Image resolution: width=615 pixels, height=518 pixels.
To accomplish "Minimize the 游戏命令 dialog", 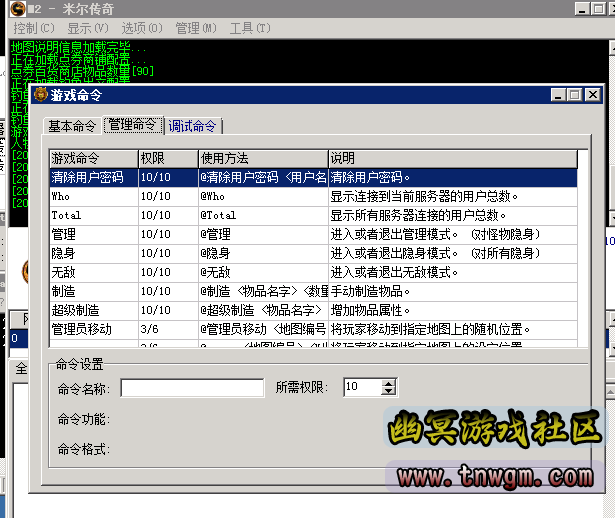I will pyautogui.click(x=558, y=95).
